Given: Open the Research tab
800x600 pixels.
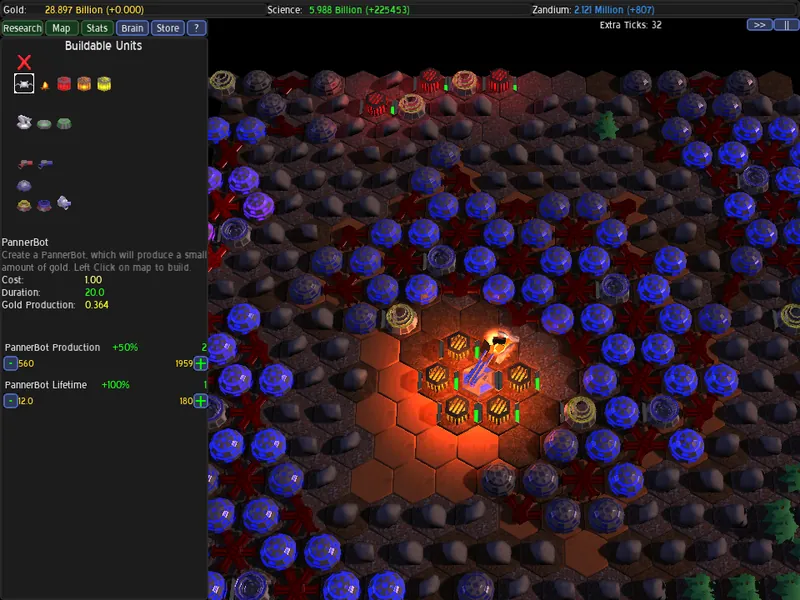Looking at the screenshot, I should (x=22, y=28).
